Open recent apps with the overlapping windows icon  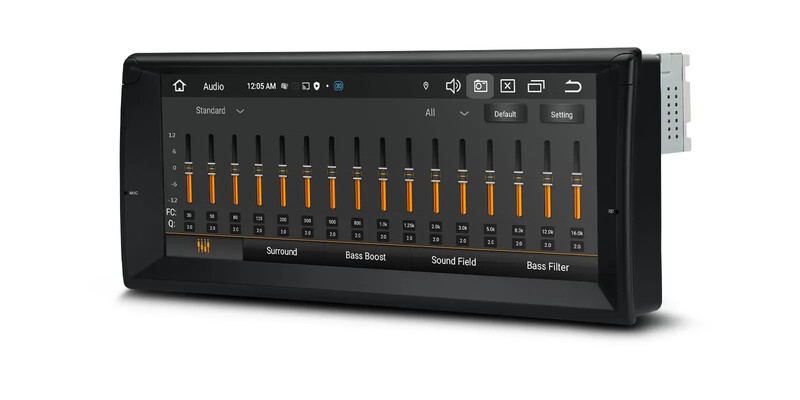pyautogui.click(x=536, y=86)
